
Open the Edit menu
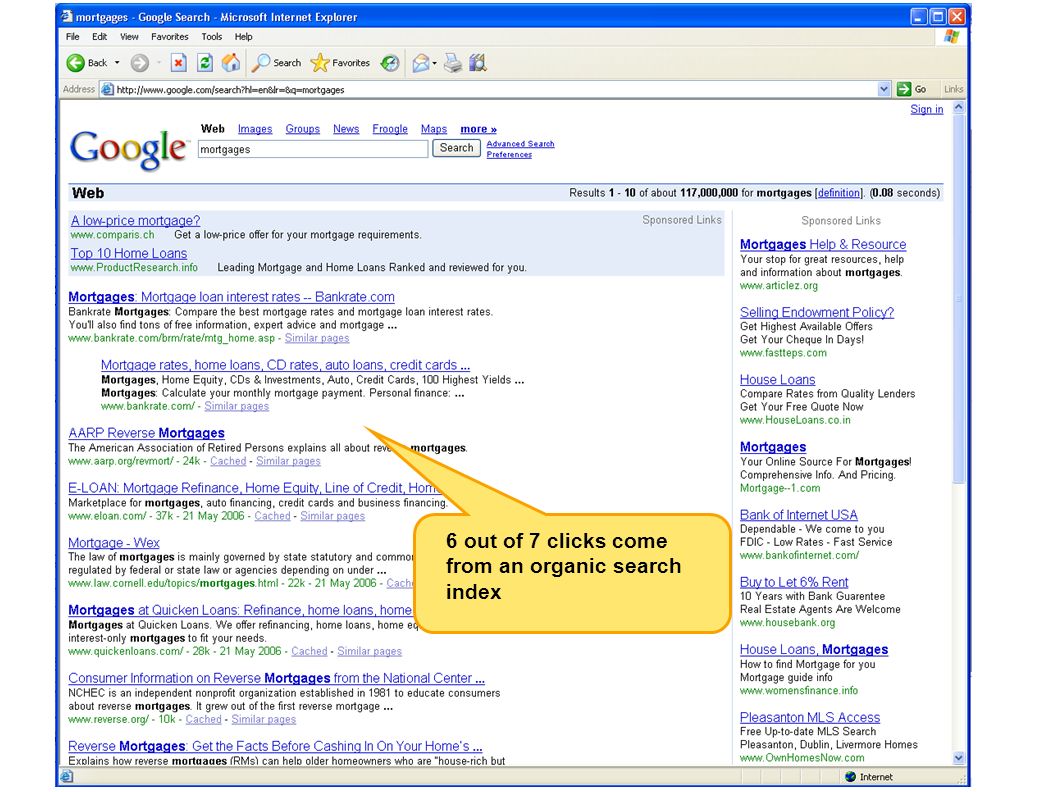click(100, 36)
